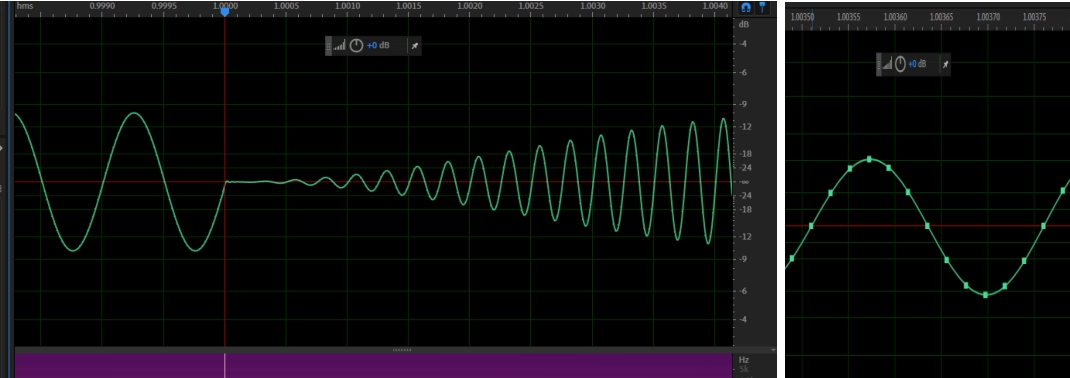Click the dotted splitter above spectral display
Viewport: 1070px width, 378px height.
(x=402, y=350)
